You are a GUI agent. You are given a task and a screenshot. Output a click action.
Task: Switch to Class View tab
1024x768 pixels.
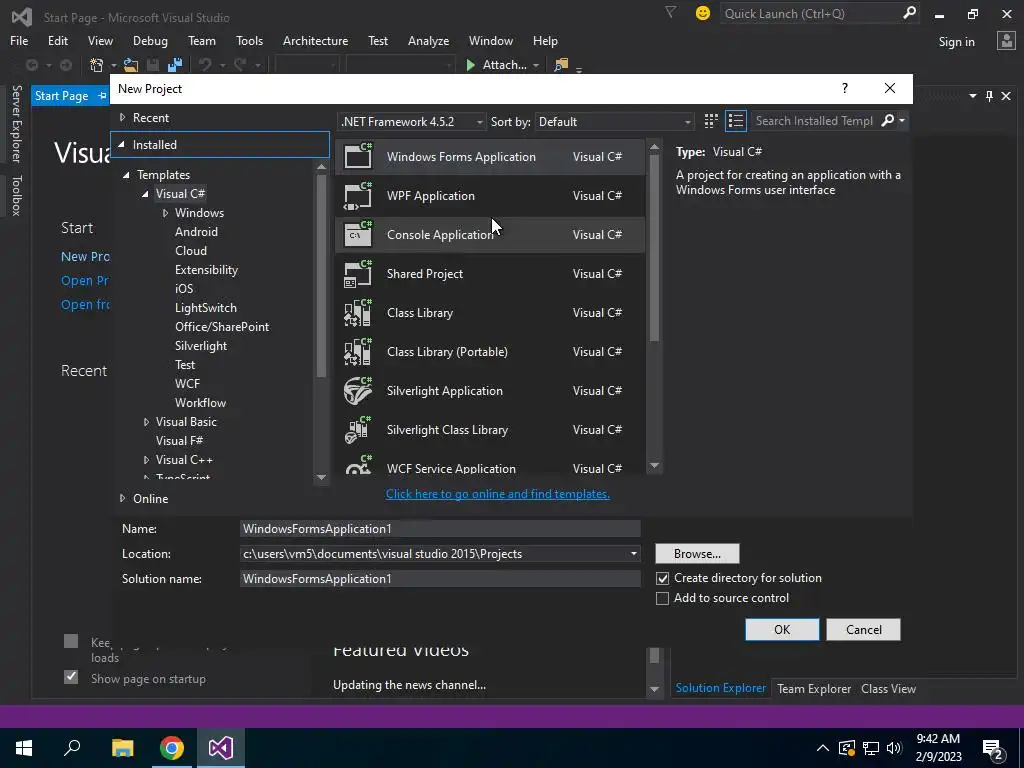point(888,688)
